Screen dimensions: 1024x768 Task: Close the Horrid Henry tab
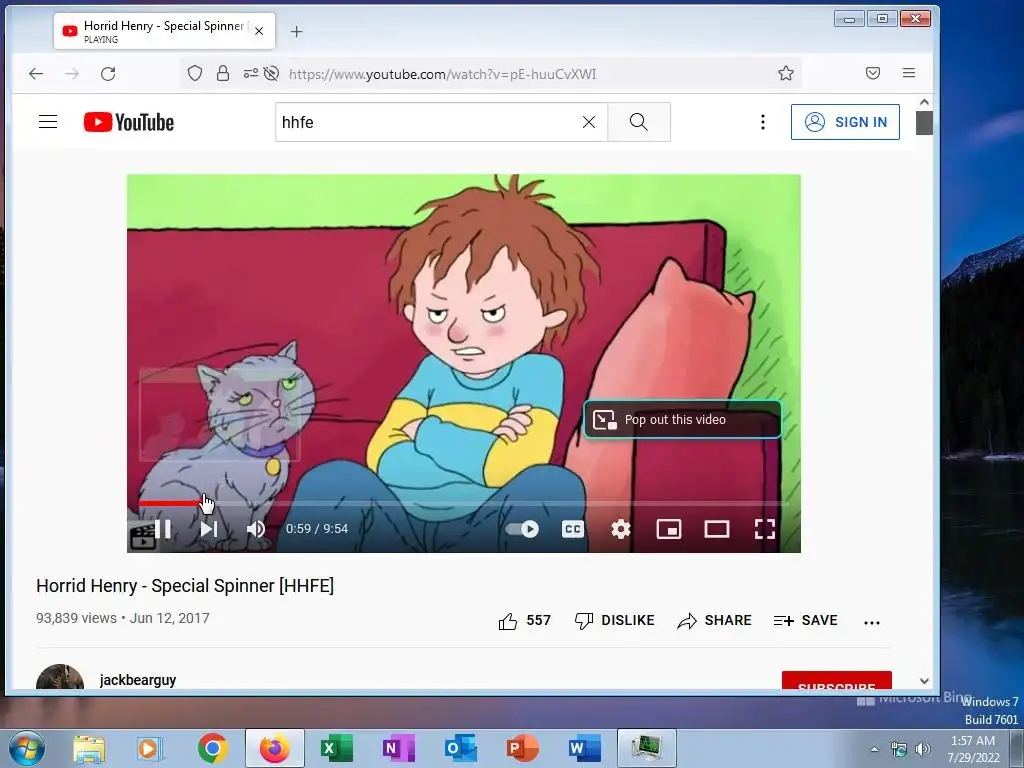[259, 31]
